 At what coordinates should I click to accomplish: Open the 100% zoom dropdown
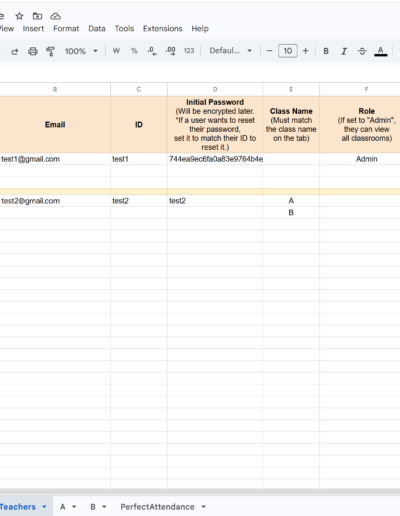coord(81,51)
